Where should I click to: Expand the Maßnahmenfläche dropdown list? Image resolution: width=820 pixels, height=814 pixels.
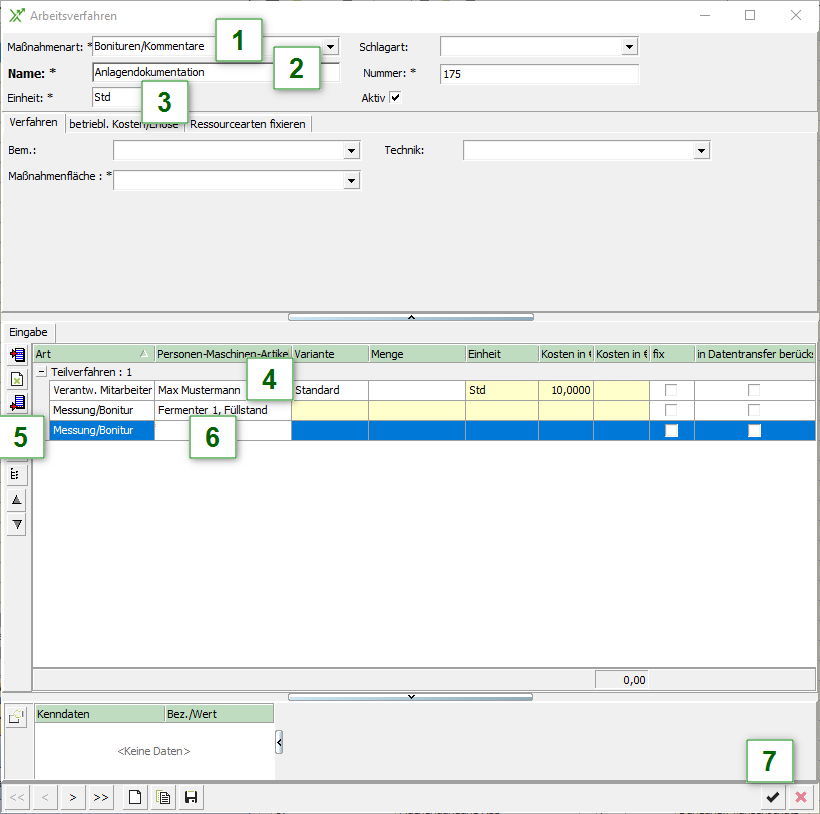(351, 180)
